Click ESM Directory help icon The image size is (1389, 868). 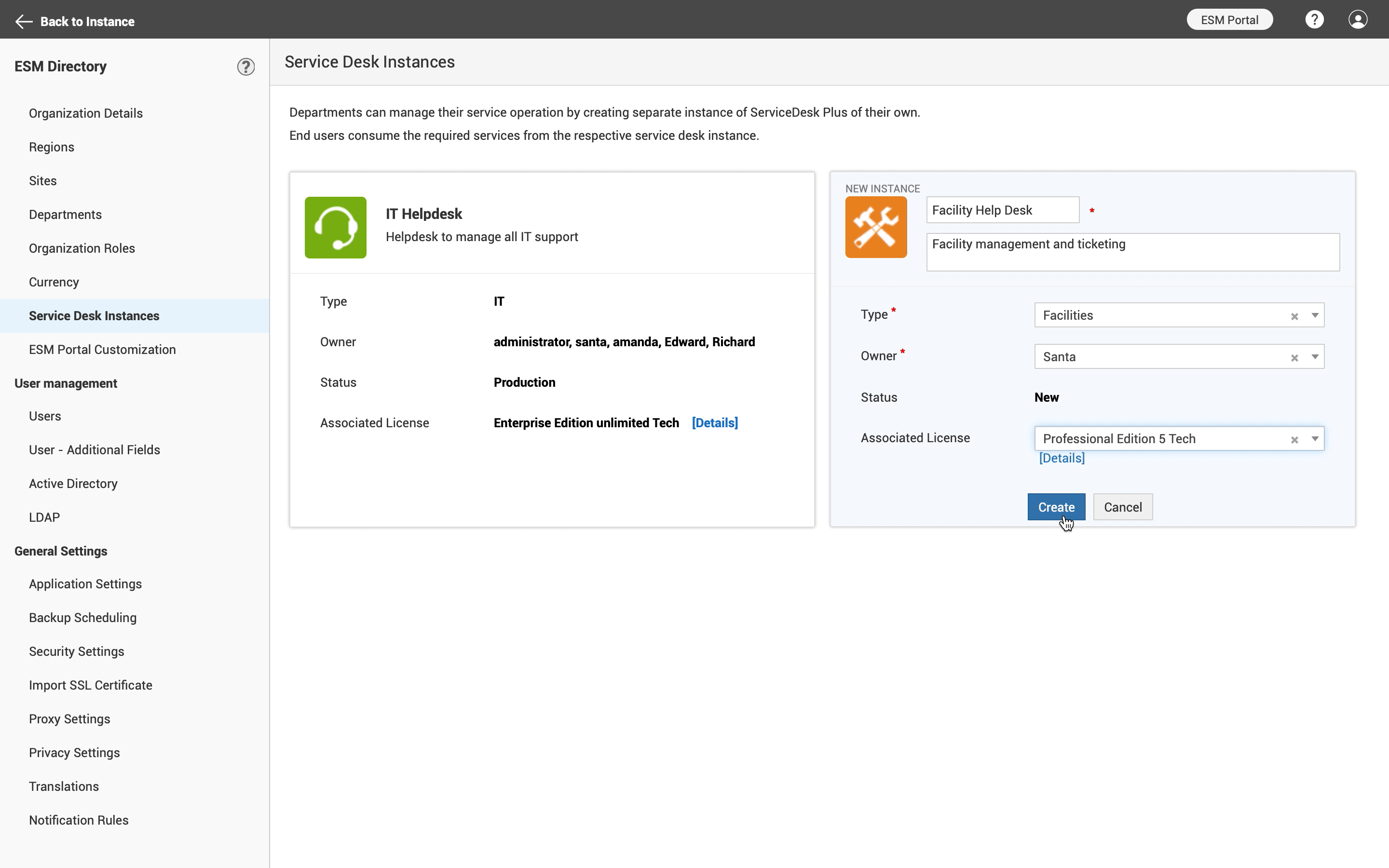pos(245,67)
